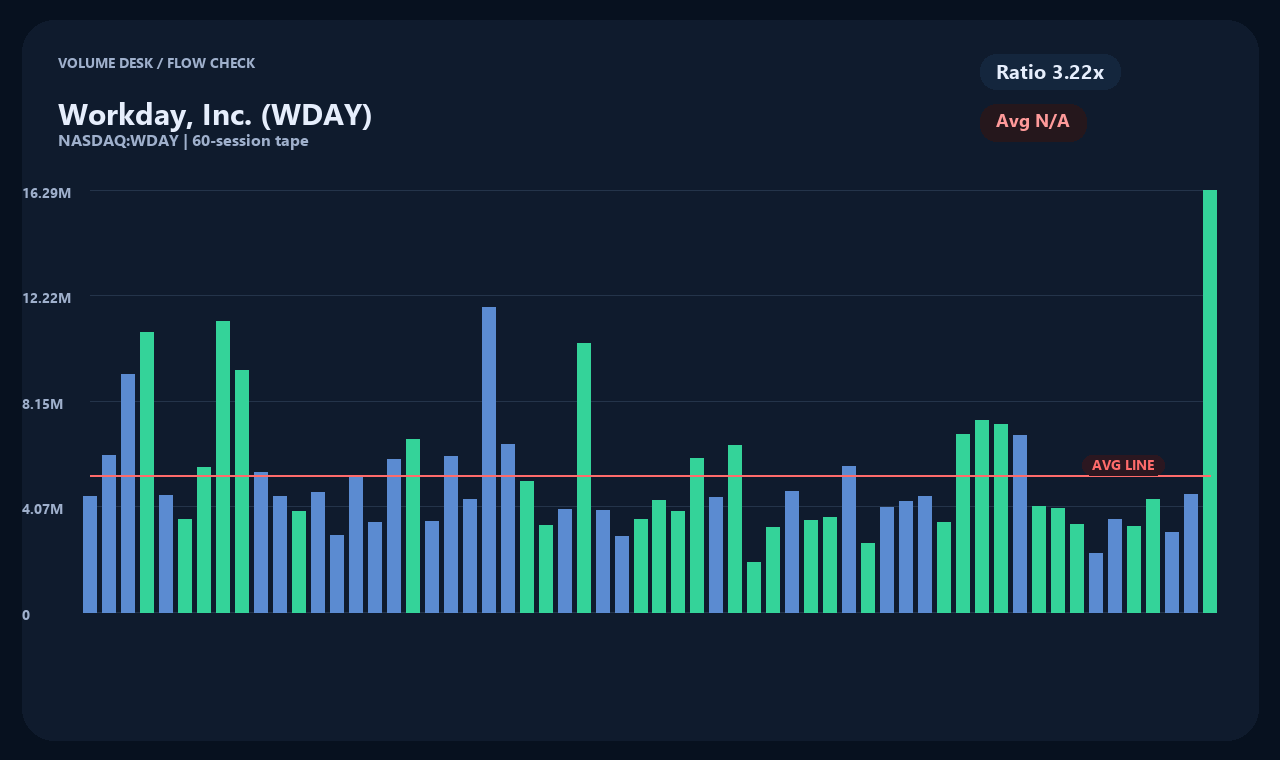This screenshot has width=1280, height=760.
Task: Click the 12.22M axis label
Action: point(47,298)
